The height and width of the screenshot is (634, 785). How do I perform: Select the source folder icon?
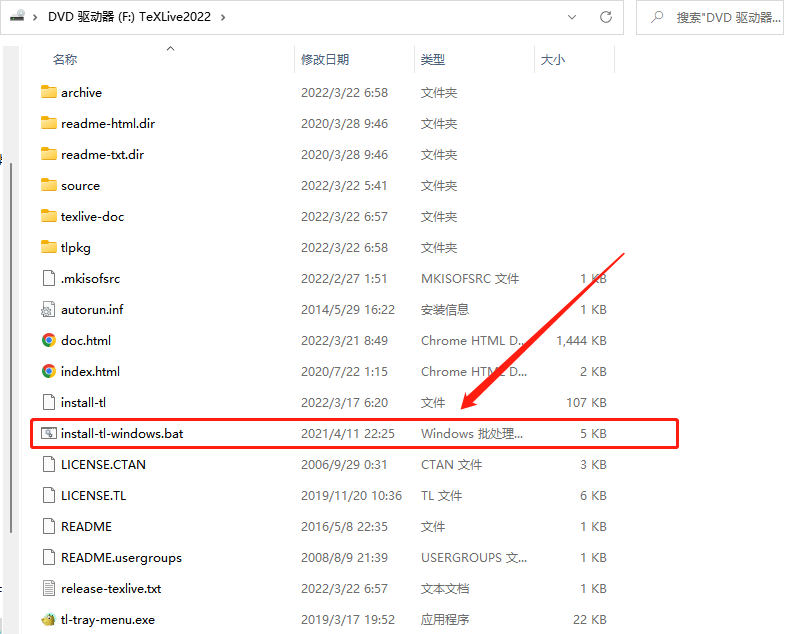[49, 185]
